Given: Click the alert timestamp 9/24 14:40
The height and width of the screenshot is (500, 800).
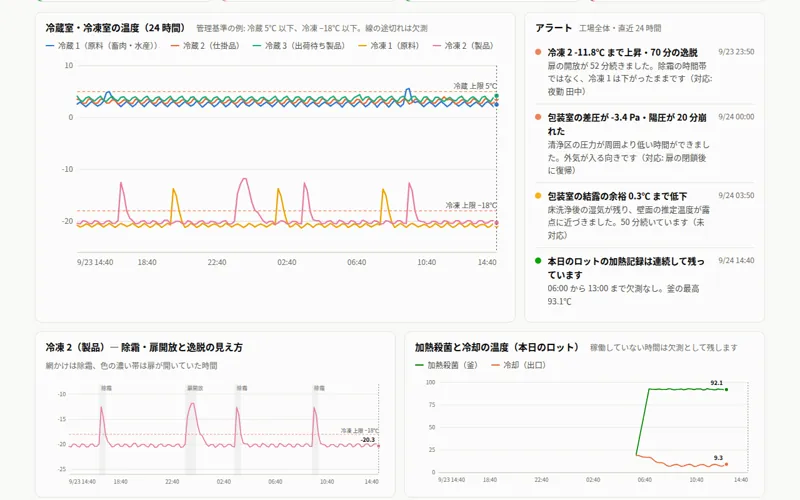Looking at the screenshot, I should pos(736,260).
